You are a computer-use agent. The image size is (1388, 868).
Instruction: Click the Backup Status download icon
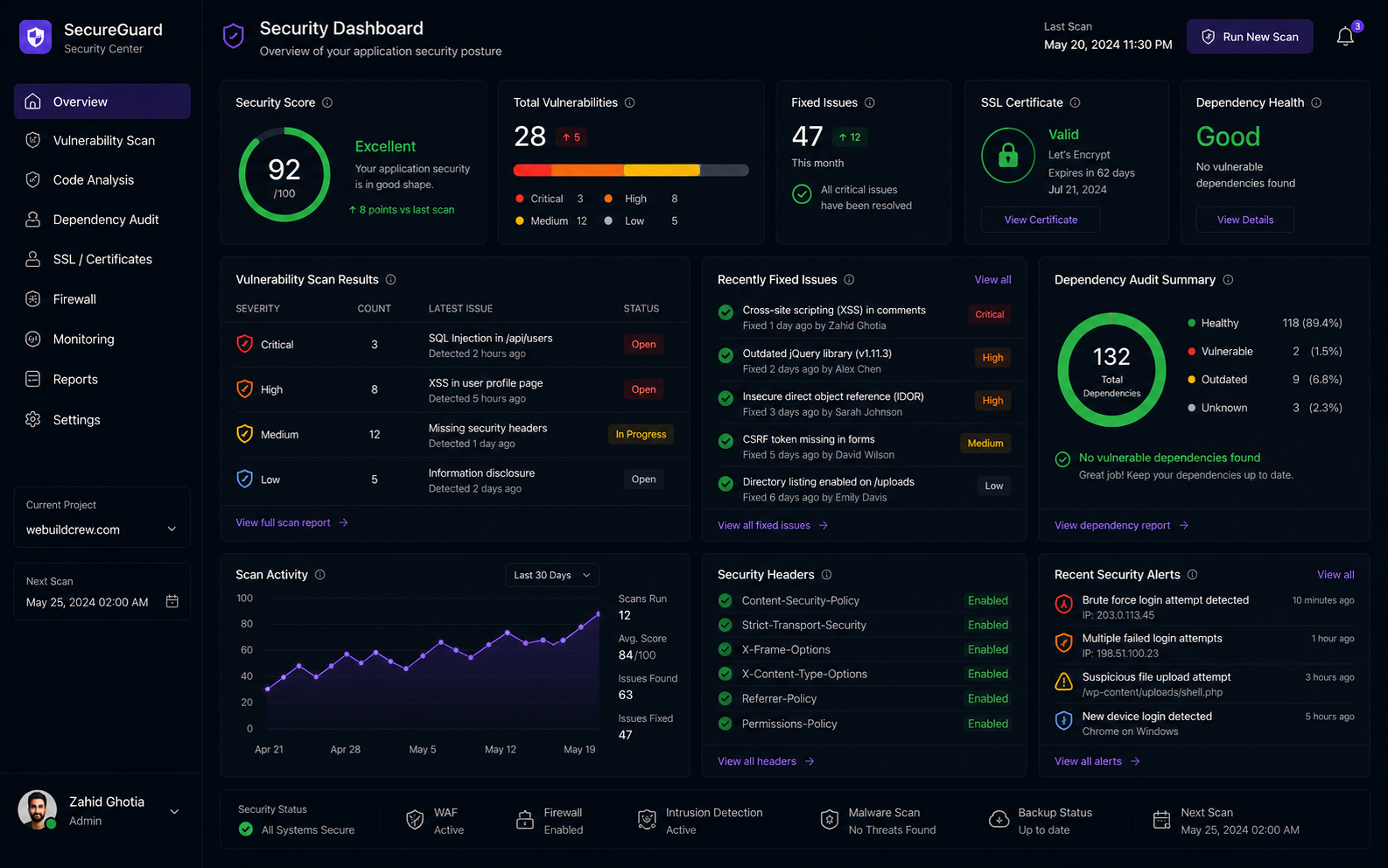coord(999,820)
